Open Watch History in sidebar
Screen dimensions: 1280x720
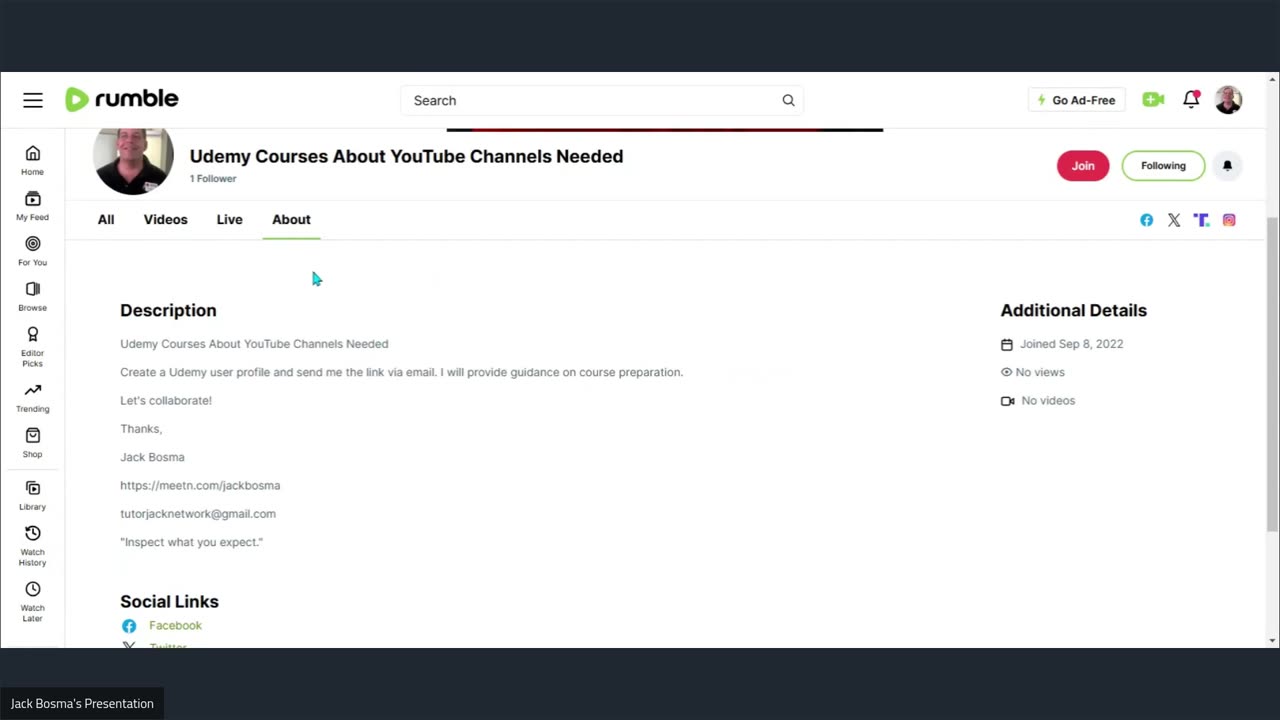coord(32,546)
